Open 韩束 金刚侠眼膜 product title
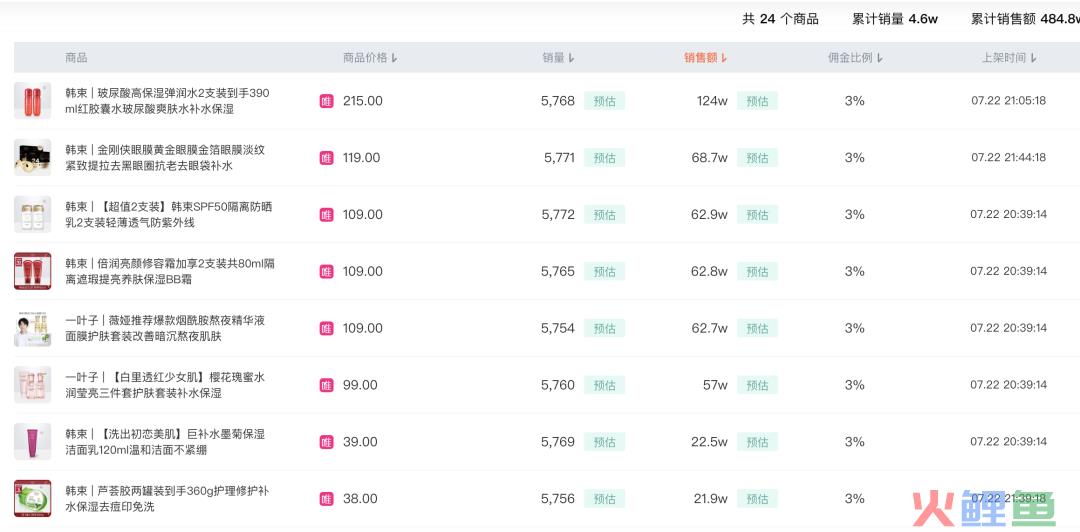 click(165, 157)
